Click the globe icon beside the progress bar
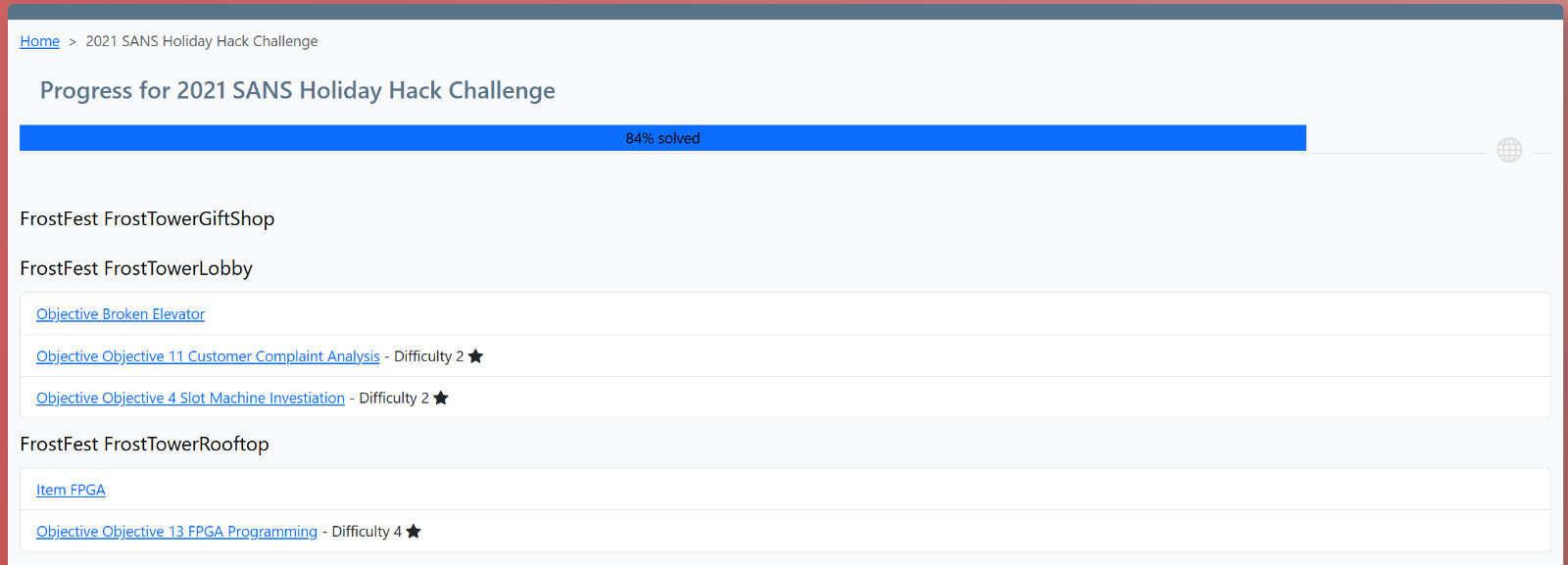This screenshot has height=565, width=1568. pyautogui.click(x=1509, y=150)
